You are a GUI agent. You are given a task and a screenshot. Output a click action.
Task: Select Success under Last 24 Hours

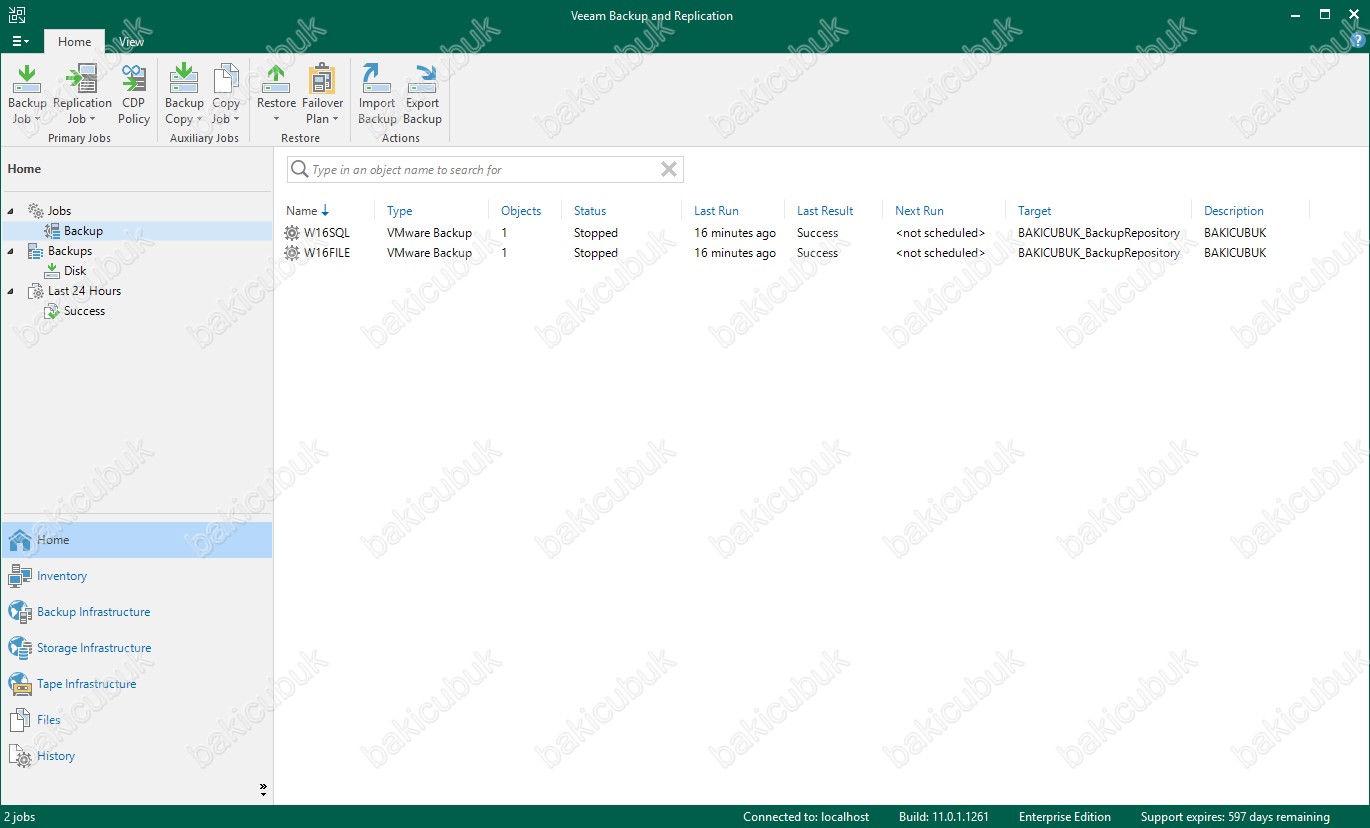(x=84, y=311)
